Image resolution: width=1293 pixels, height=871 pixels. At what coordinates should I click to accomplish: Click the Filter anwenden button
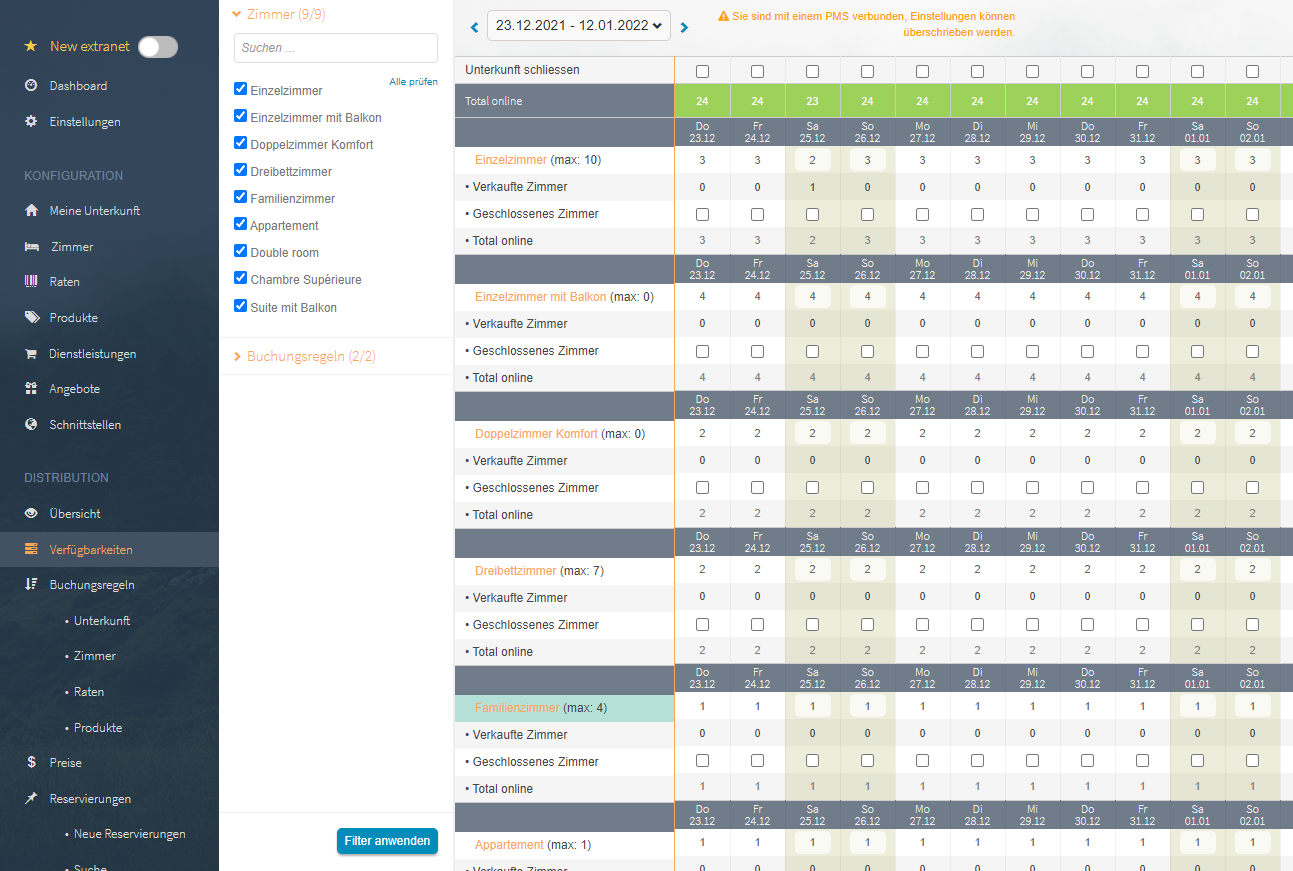pyautogui.click(x=387, y=841)
